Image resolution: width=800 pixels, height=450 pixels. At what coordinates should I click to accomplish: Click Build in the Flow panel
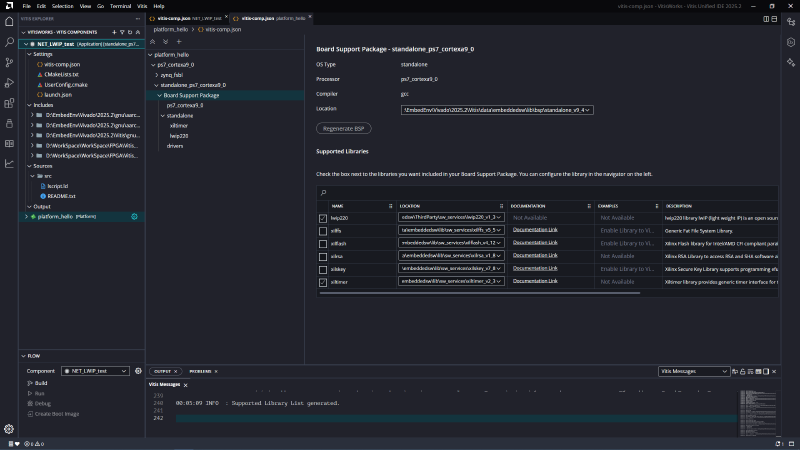41,383
